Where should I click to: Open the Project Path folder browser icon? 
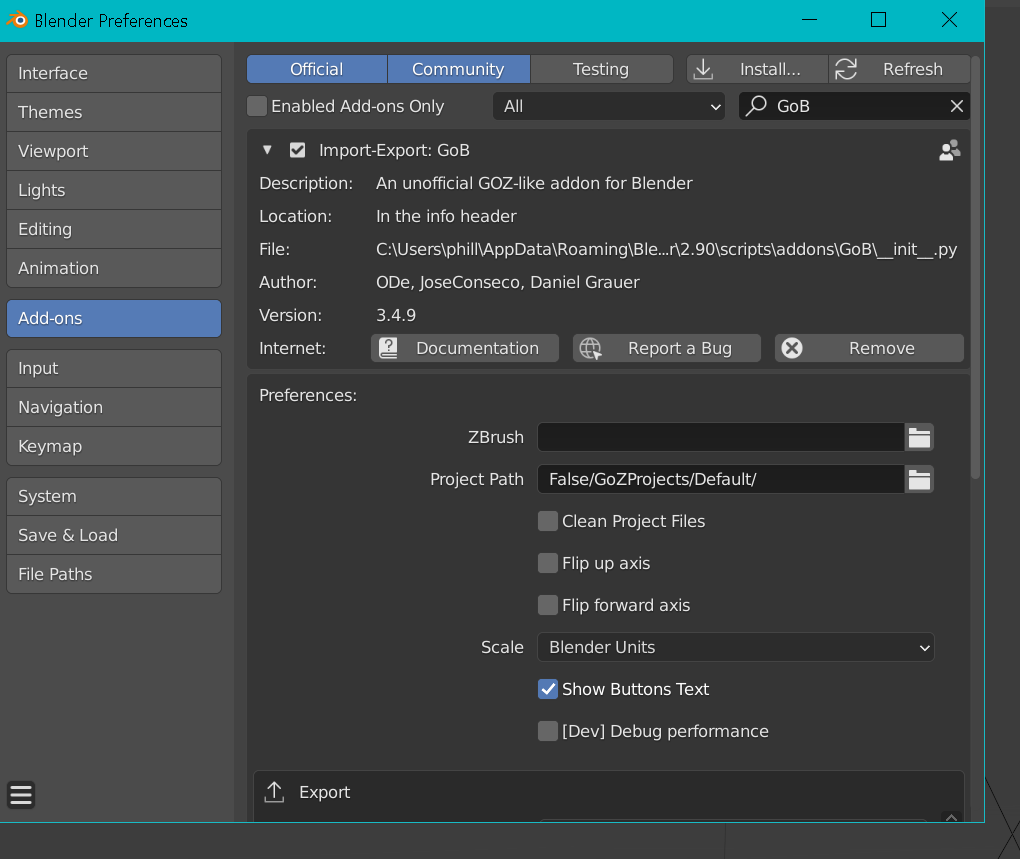coord(919,479)
